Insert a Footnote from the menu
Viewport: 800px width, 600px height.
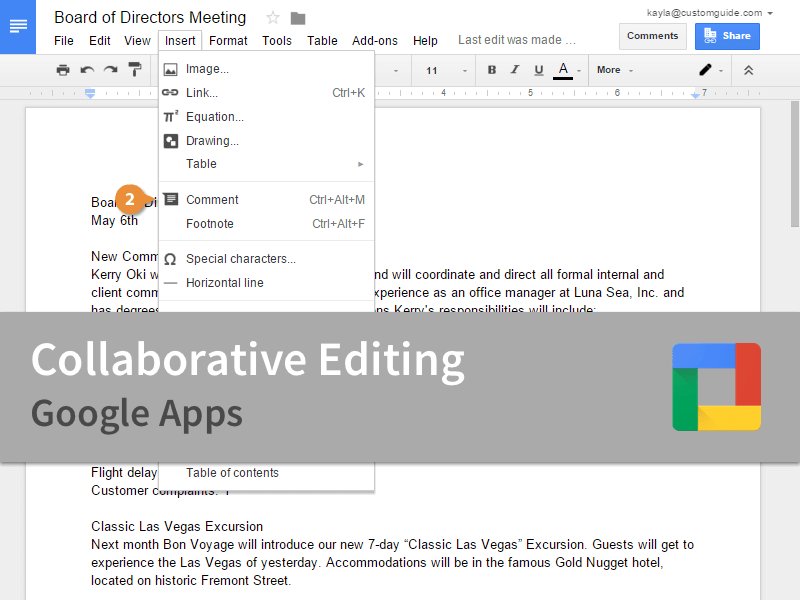[266, 224]
